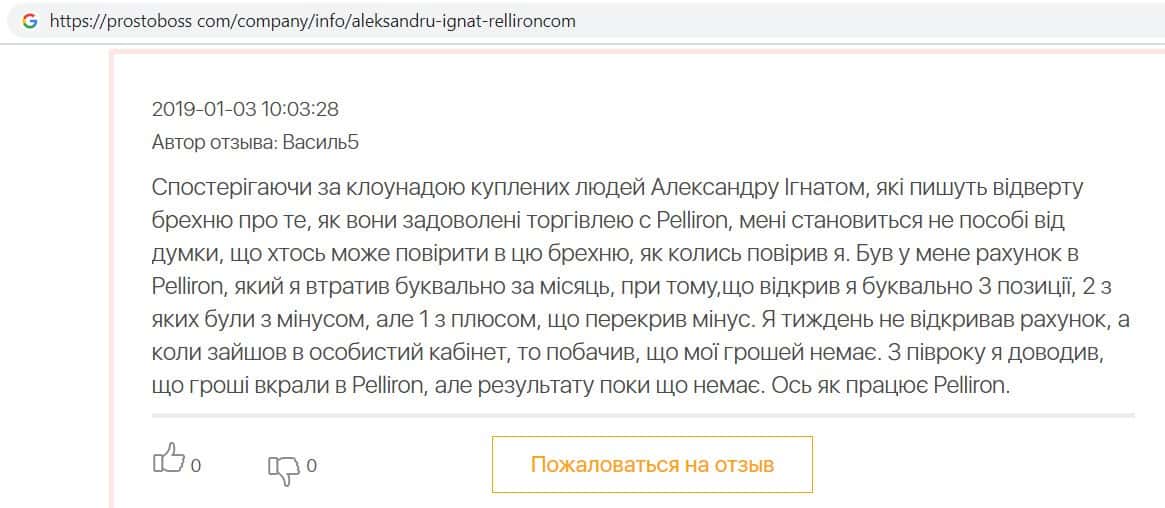
Task: Click the Google G icon in address bar
Action: point(30,20)
